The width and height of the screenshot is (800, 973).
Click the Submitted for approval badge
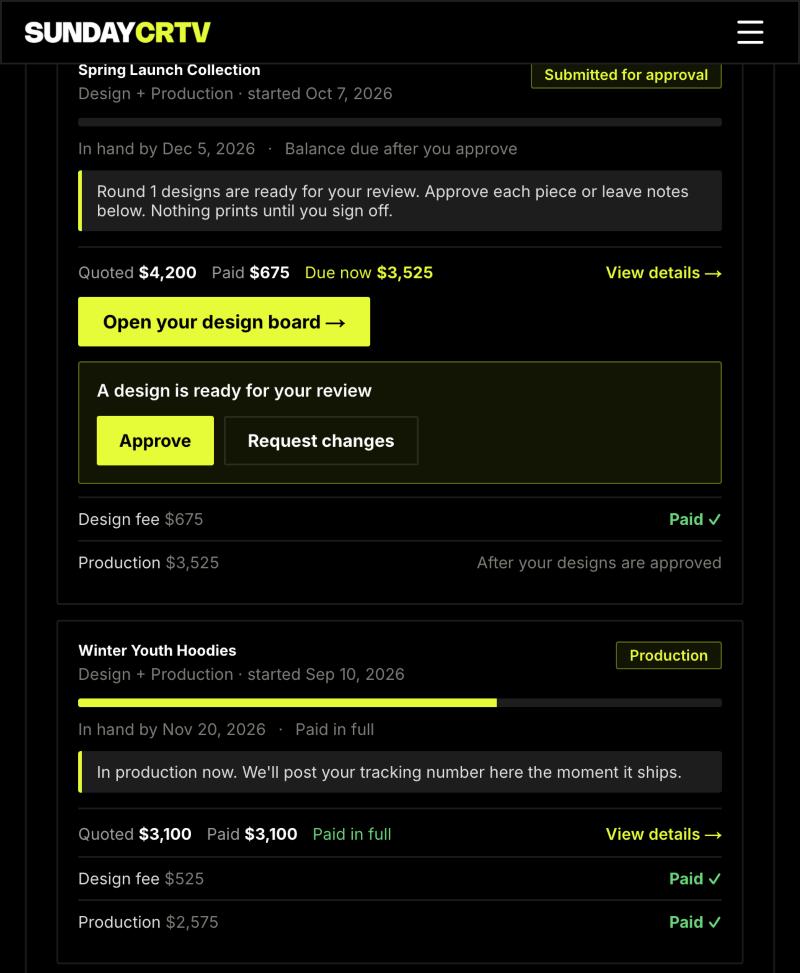tap(626, 74)
